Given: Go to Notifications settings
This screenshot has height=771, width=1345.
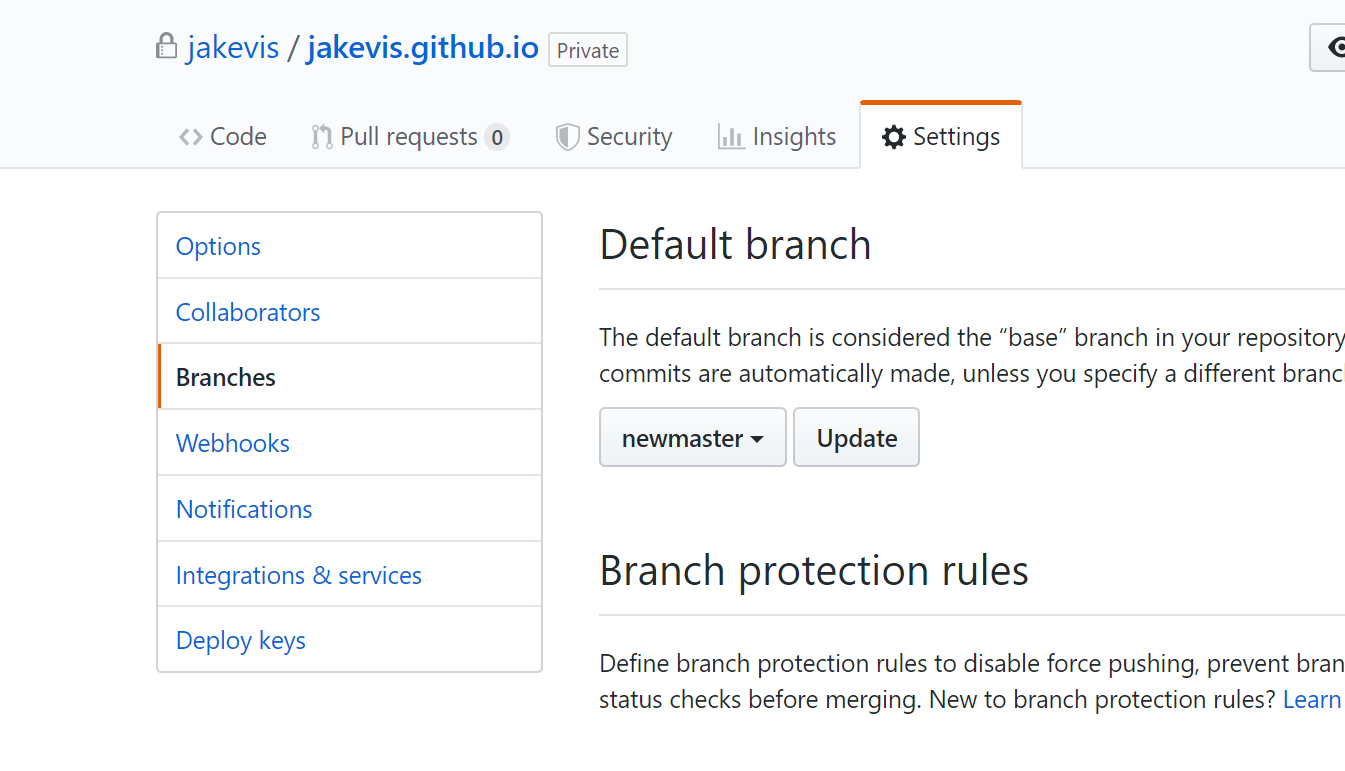Looking at the screenshot, I should (349, 509).
